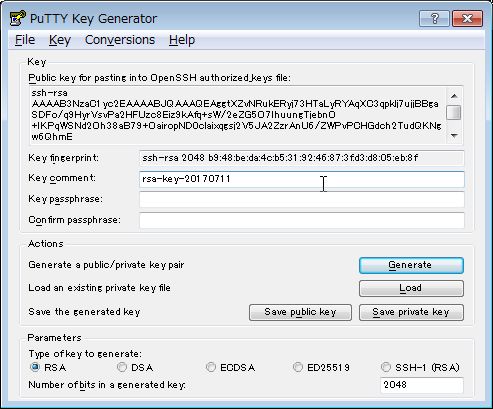Click the public key scrollbar up arrow
The width and height of the screenshot is (493, 409).
pyautogui.click(x=454, y=96)
